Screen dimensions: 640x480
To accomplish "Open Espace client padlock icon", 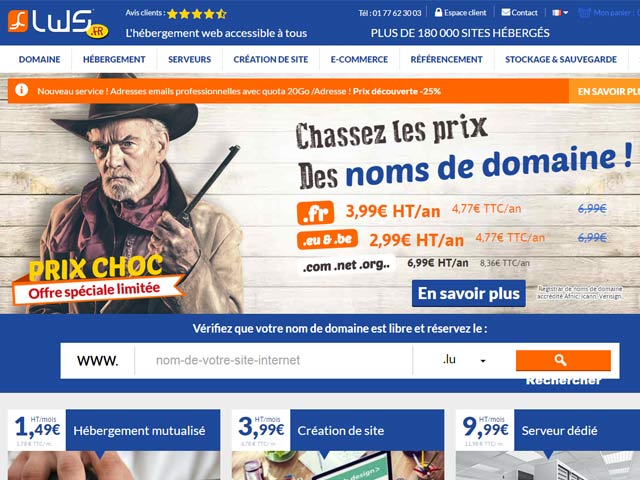I will (x=438, y=13).
